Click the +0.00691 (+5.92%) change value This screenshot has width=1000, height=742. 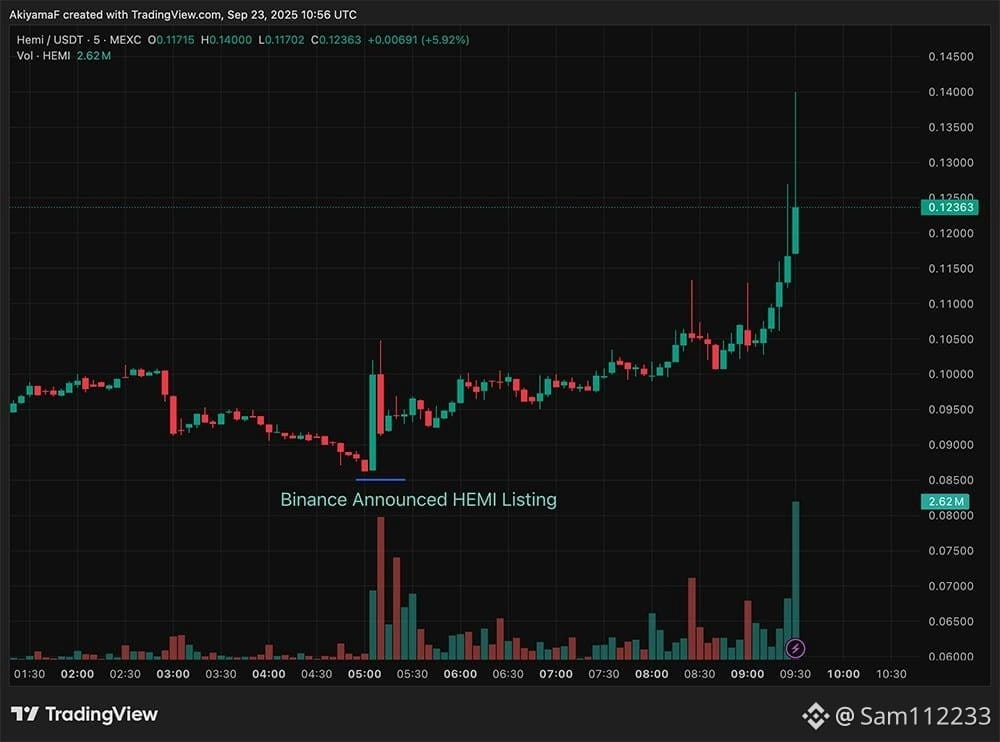pos(418,40)
